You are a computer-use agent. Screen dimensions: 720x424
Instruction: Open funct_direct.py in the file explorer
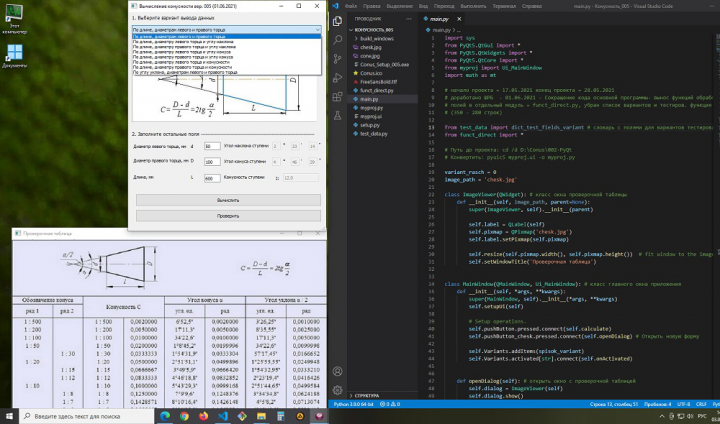tap(378, 90)
